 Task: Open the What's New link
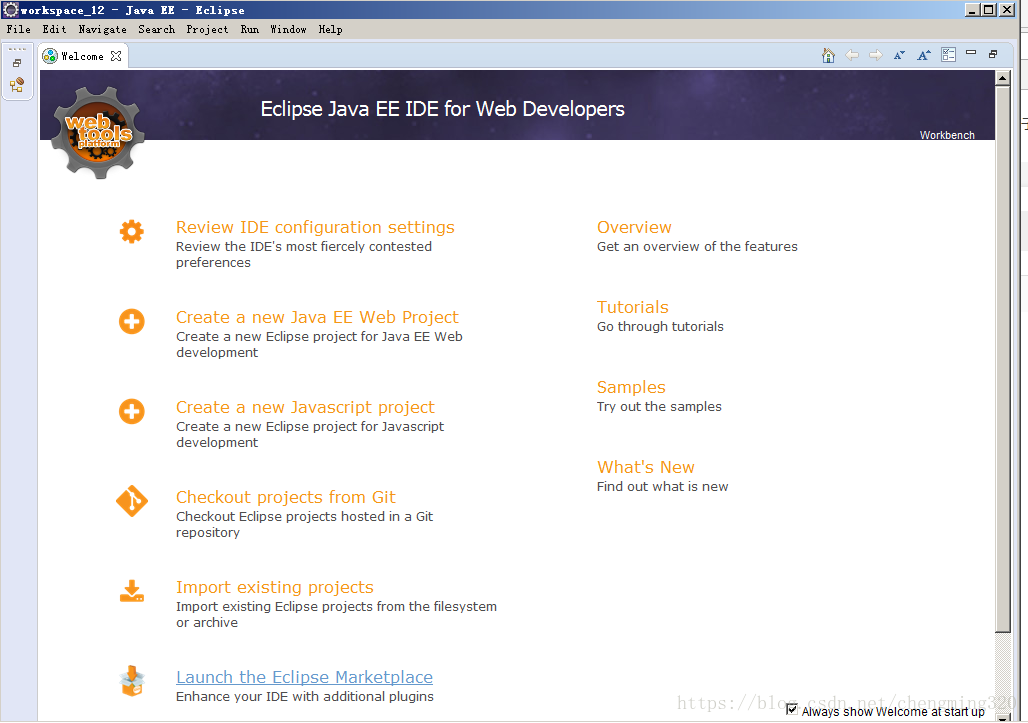tap(645, 467)
